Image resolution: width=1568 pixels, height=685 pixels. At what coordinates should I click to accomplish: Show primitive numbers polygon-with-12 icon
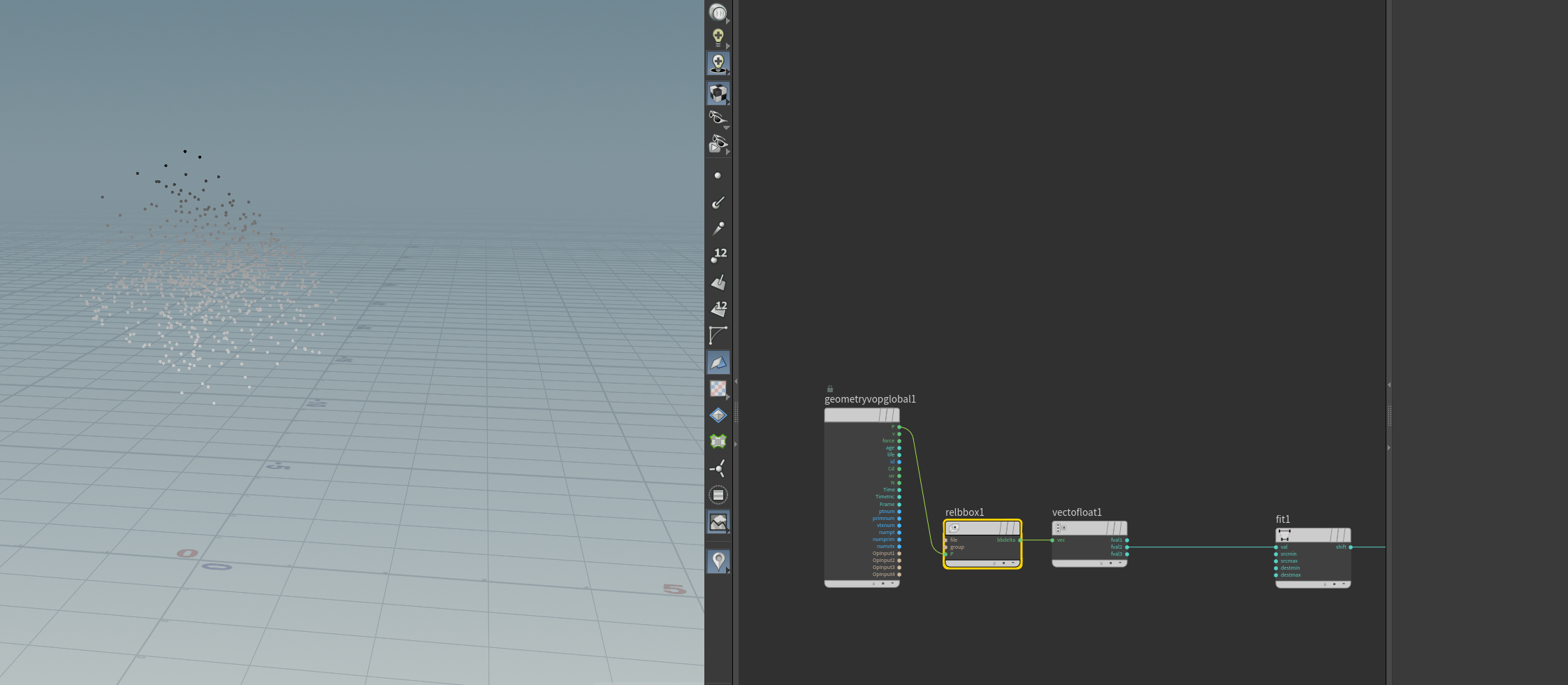point(718,308)
